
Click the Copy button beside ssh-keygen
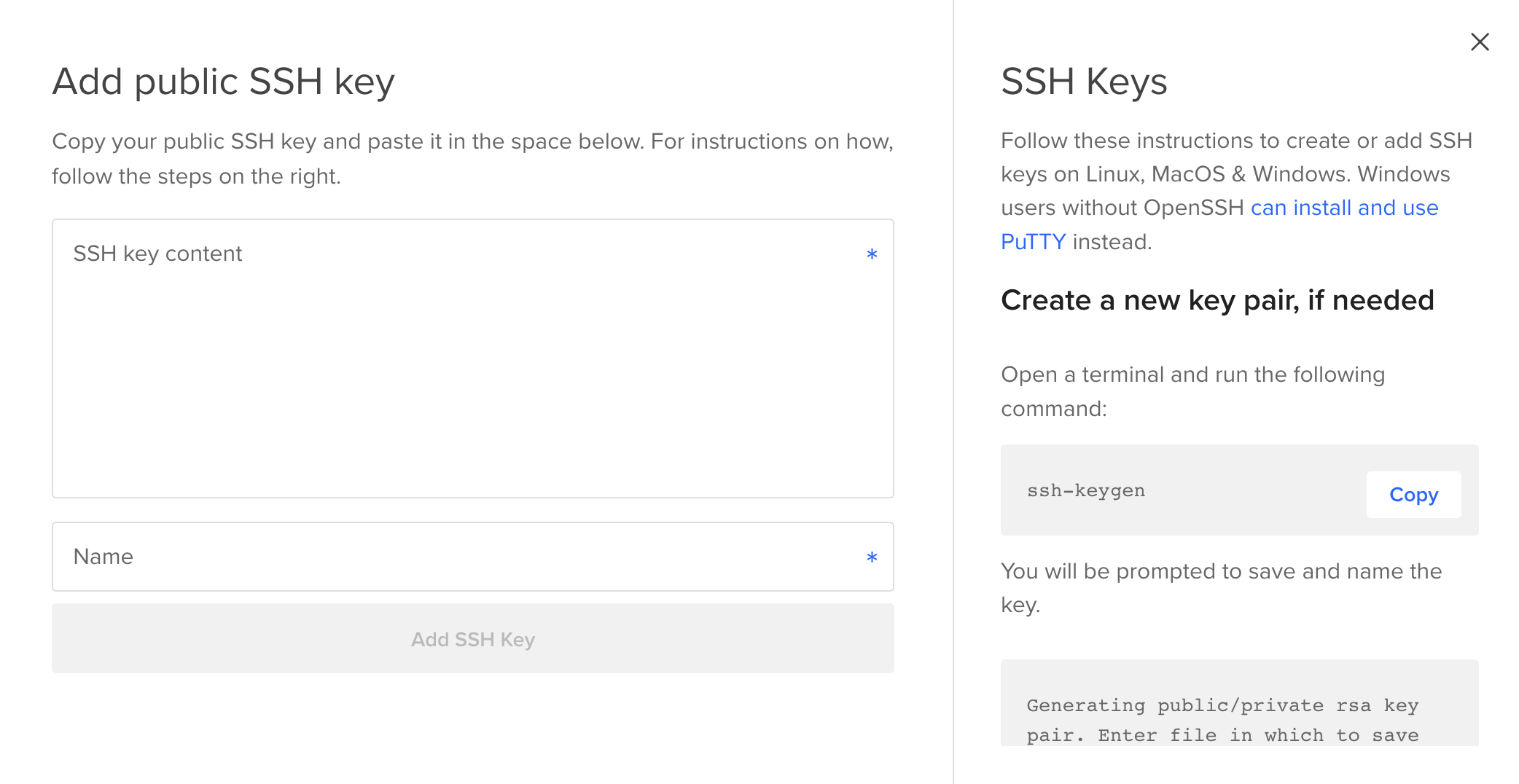click(1413, 494)
